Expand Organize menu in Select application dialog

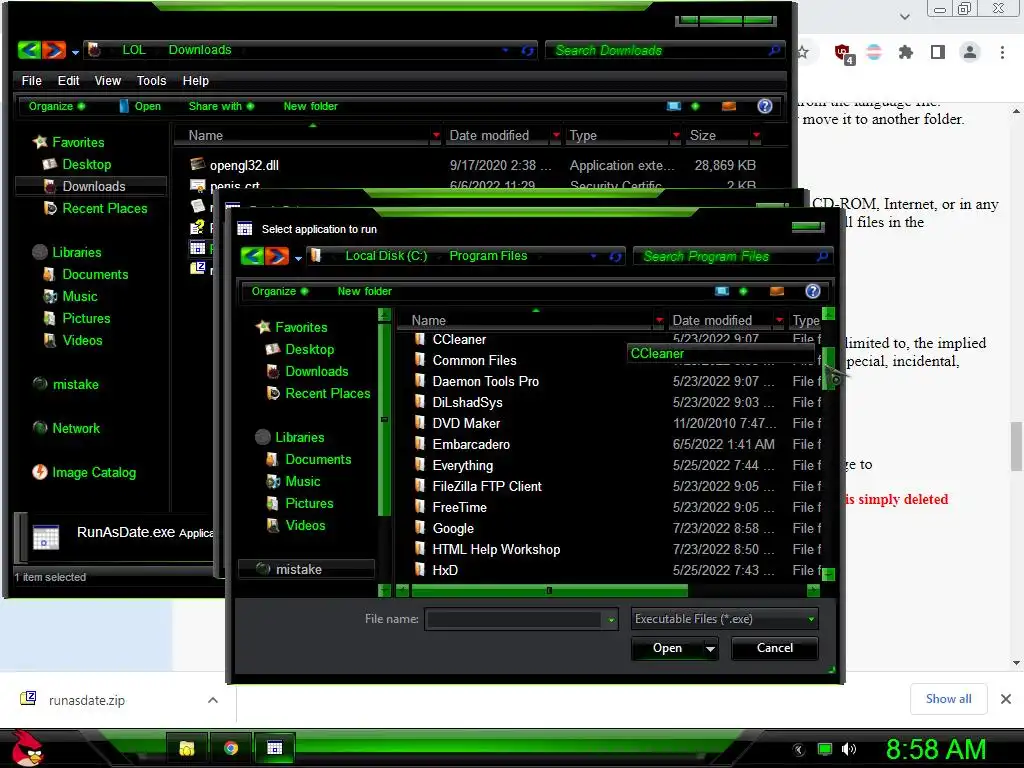(280, 291)
